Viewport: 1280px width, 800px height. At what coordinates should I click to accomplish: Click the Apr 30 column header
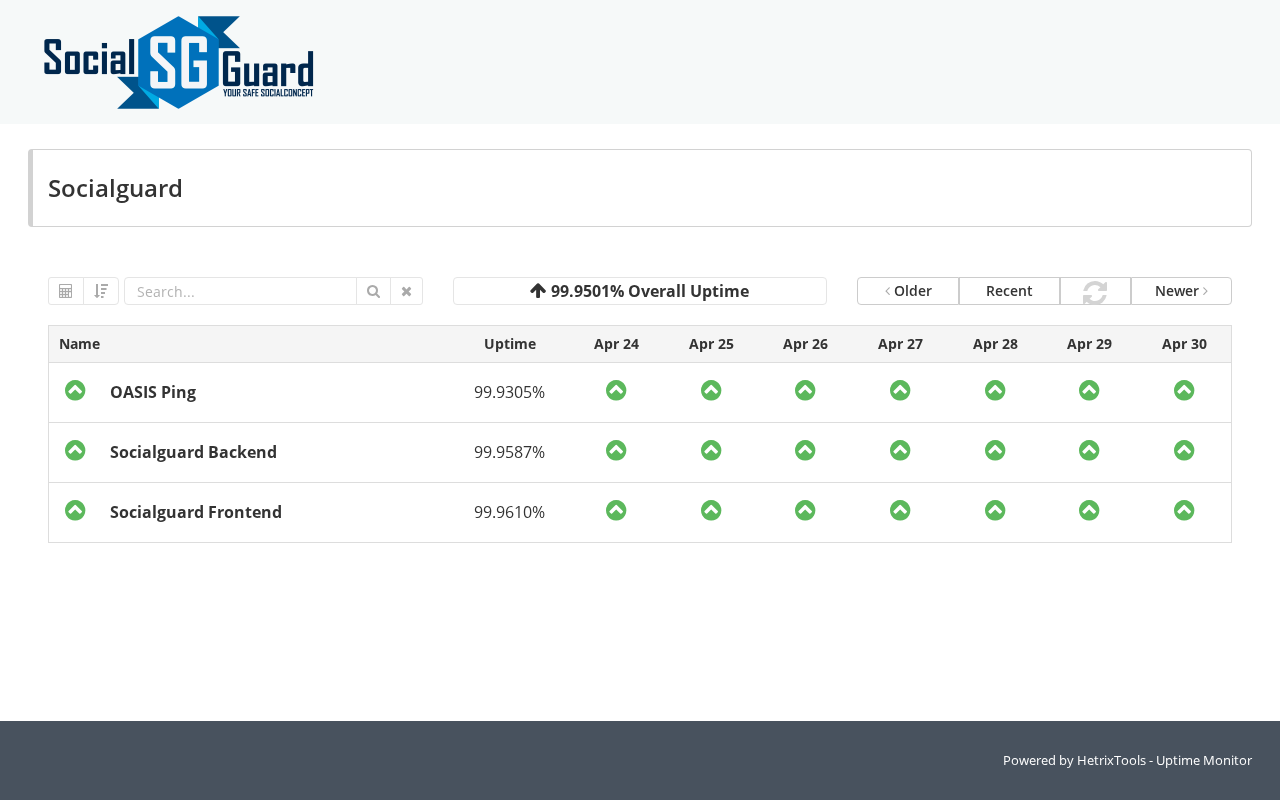point(1184,344)
